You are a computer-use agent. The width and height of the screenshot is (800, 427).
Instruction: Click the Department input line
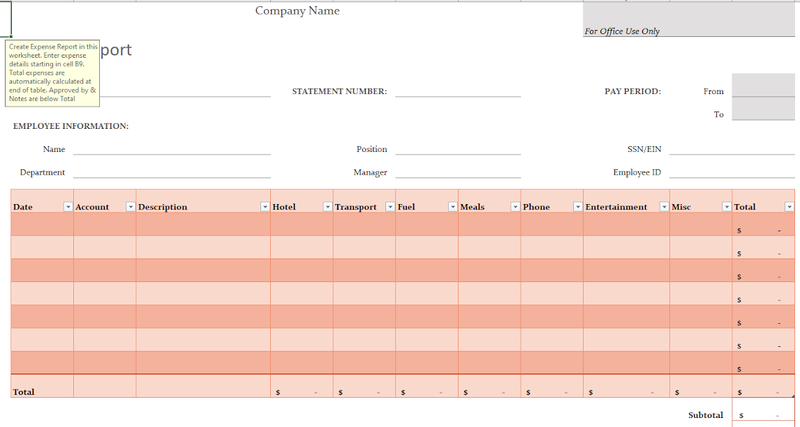tap(172, 172)
